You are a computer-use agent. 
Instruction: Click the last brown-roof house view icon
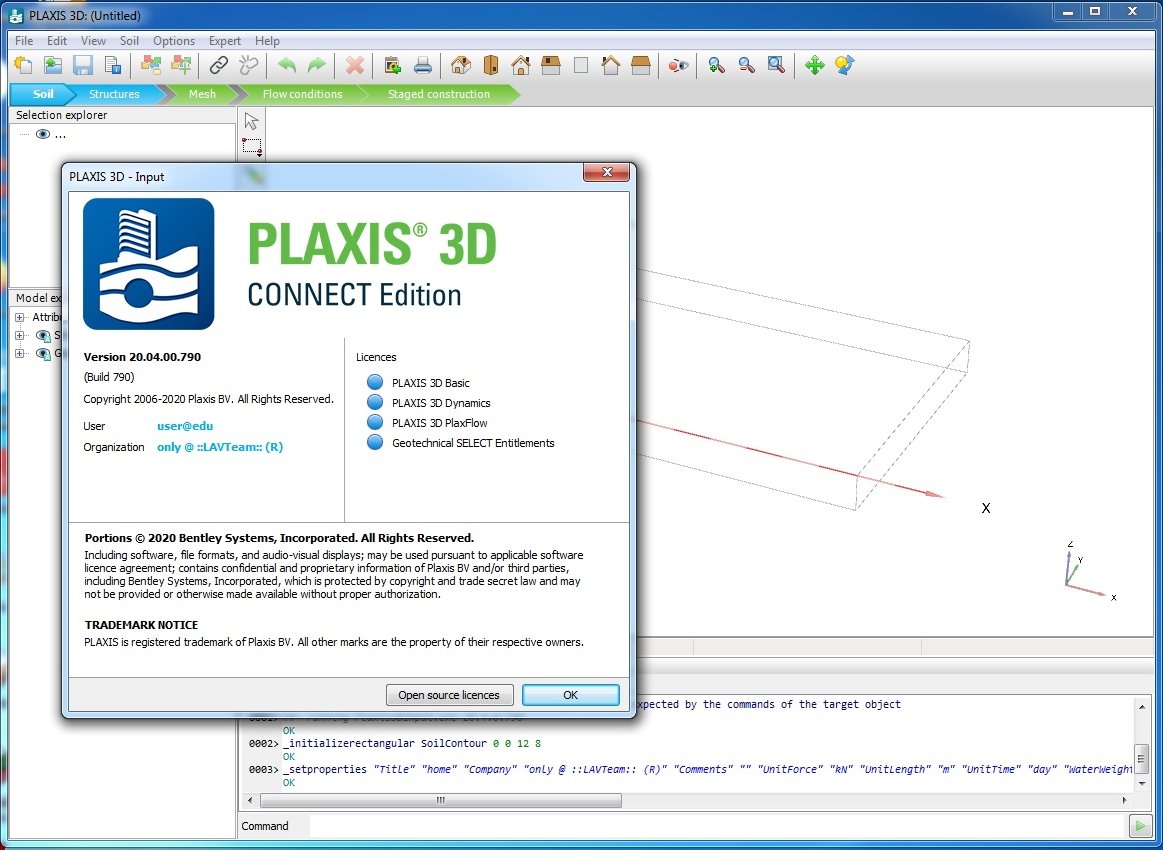tap(641, 65)
